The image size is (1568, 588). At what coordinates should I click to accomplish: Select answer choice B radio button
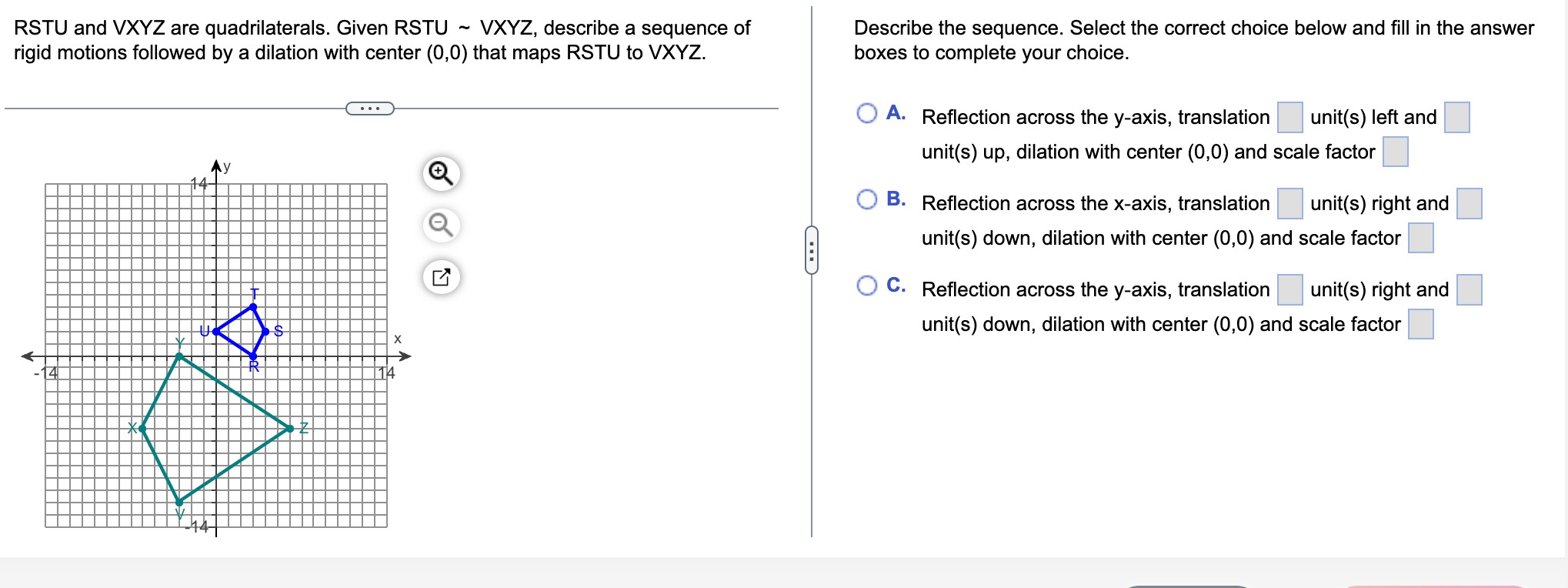pos(867,200)
